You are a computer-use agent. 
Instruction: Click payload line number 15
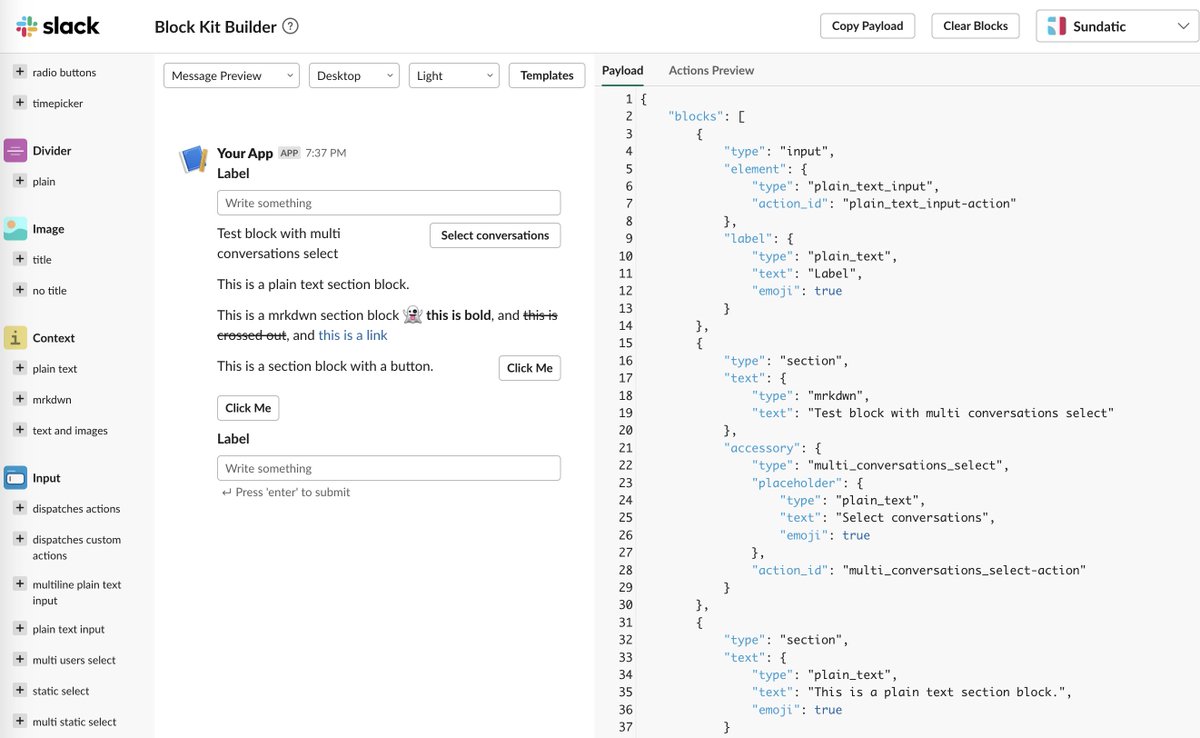(626, 343)
